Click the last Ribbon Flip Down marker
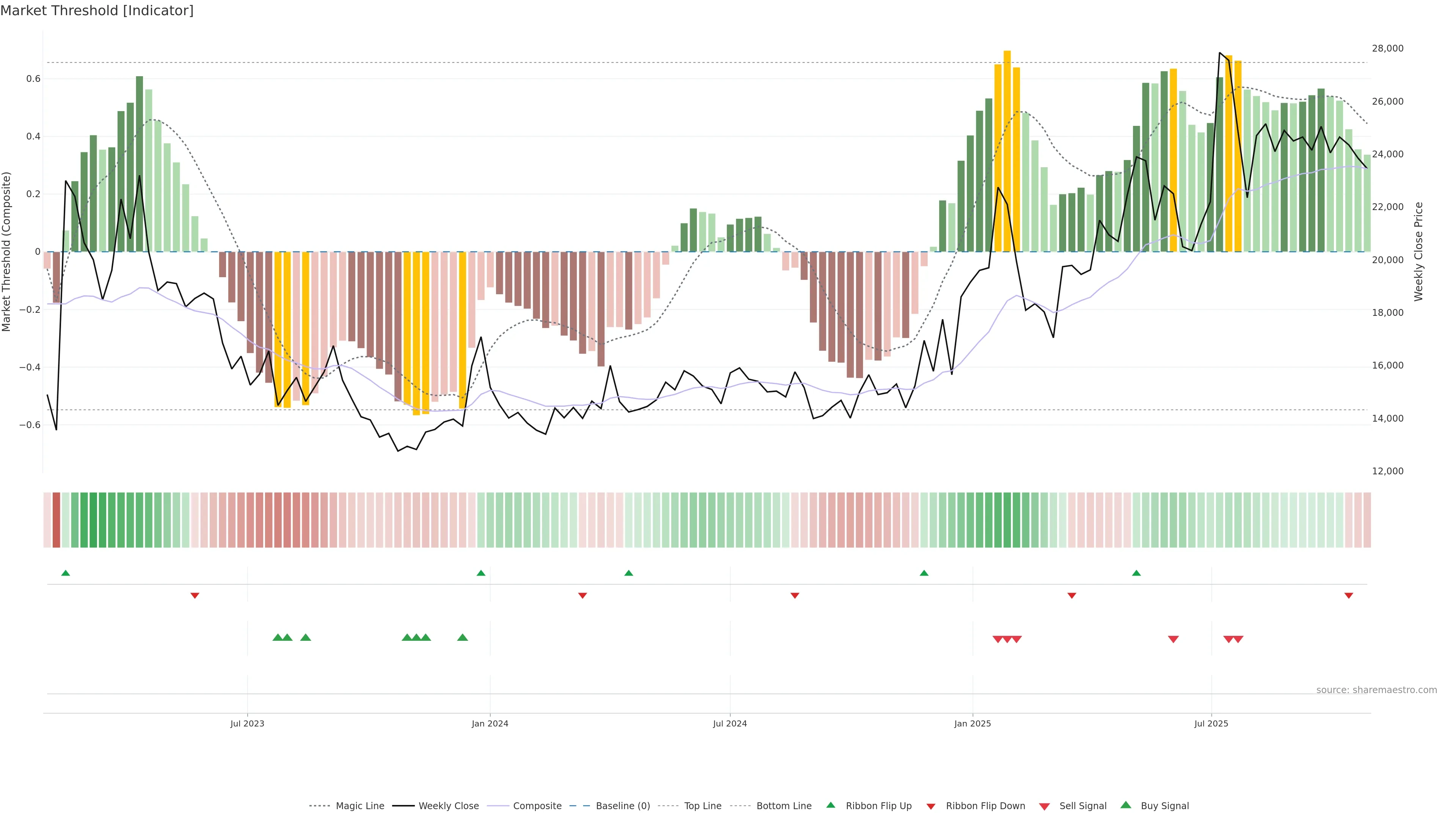The image size is (1456, 819). coord(1349,595)
